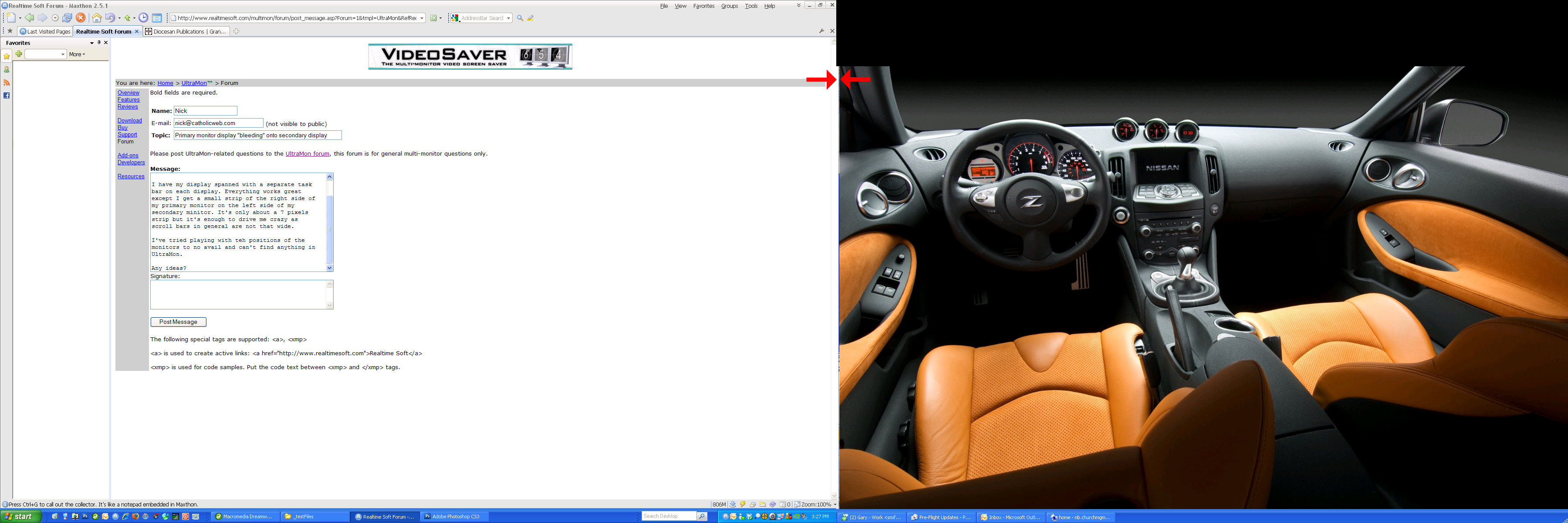Open the Resources link in left navigation
The width and height of the screenshot is (1568, 523).
pos(131,177)
